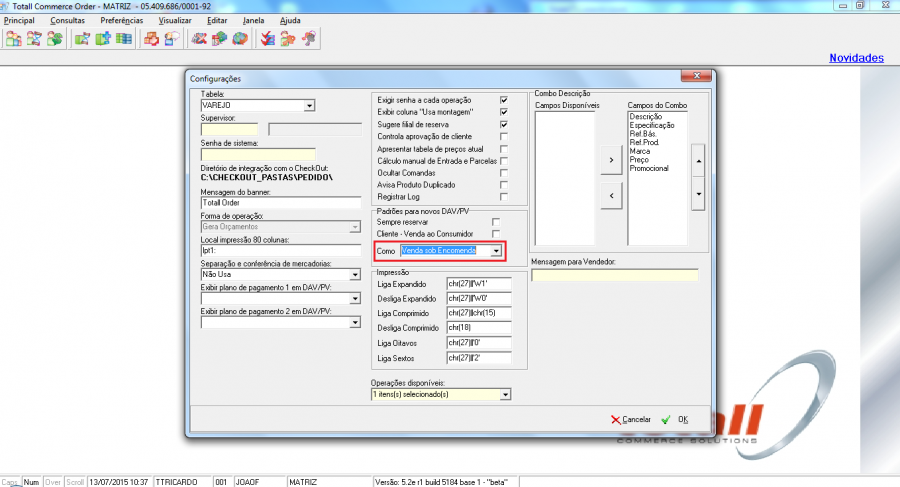Check 'Cliente - Venda ao Consumidor'
900x487 pixels.
coord(495,234)
